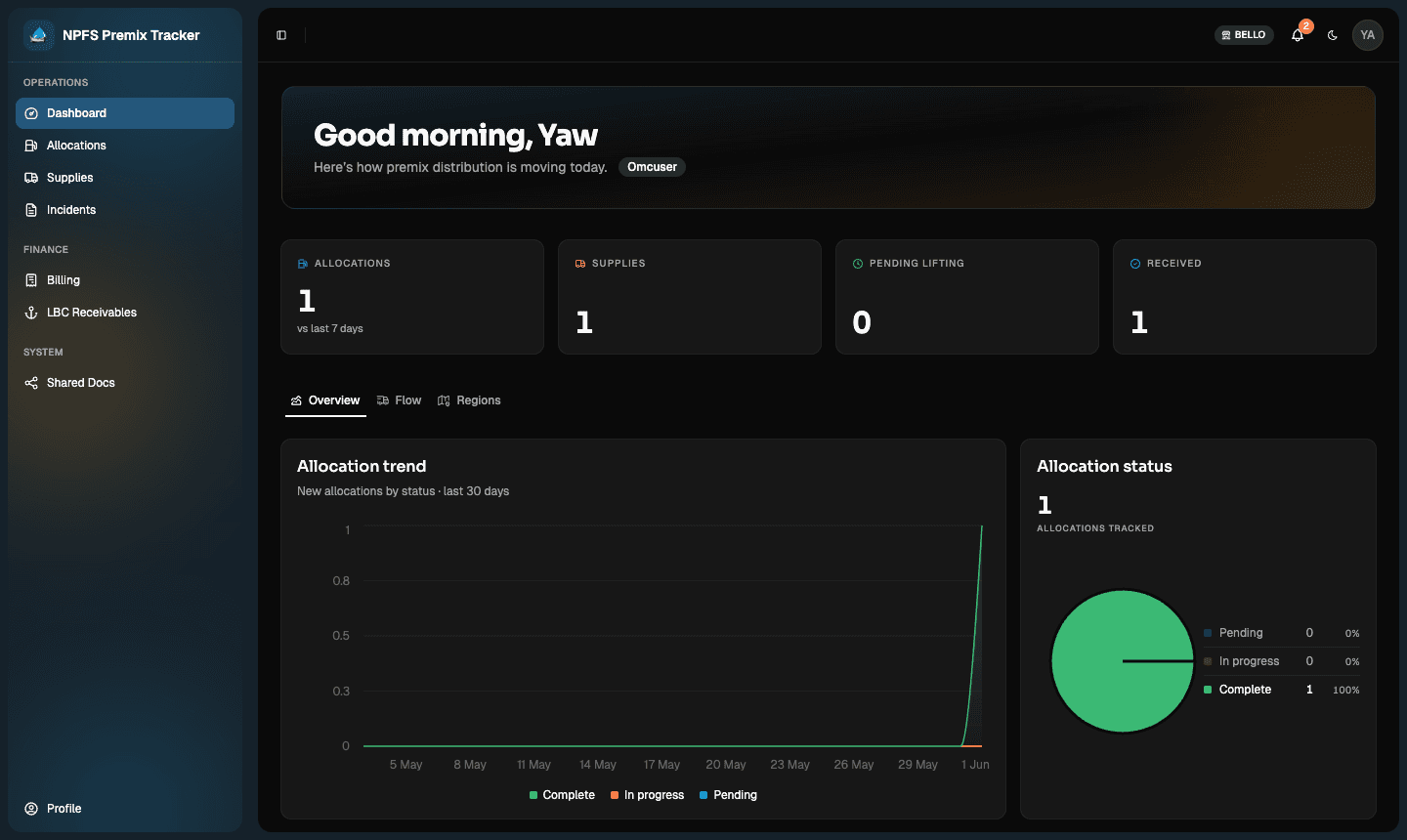The height and width of the screenshot is (840, 1407).
Task: Toggle In progress series in chart legend
Action: click(x=647, y=795)
